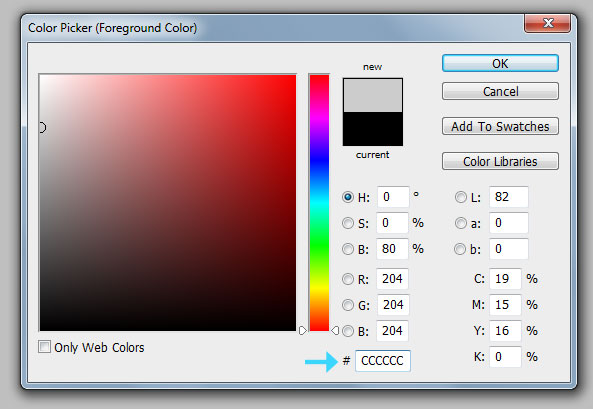Click the OK button
This screenshot has height=409, width=593.
pos(500,63)
